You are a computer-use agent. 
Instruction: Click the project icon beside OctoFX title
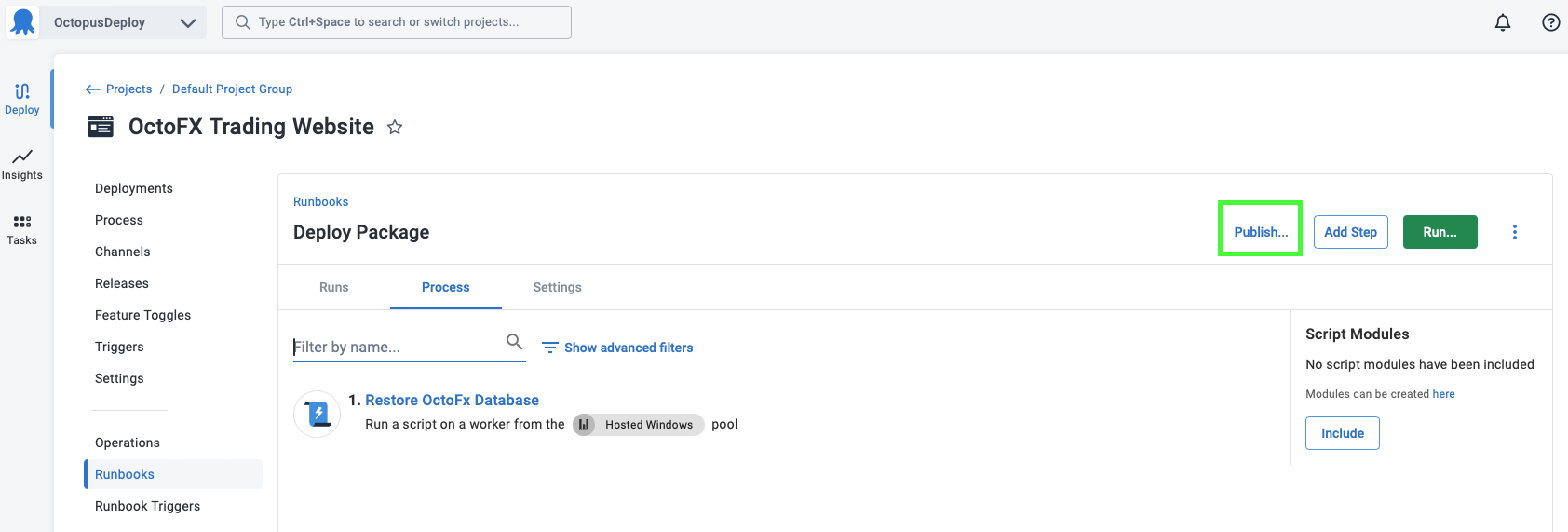coord(101,127)
